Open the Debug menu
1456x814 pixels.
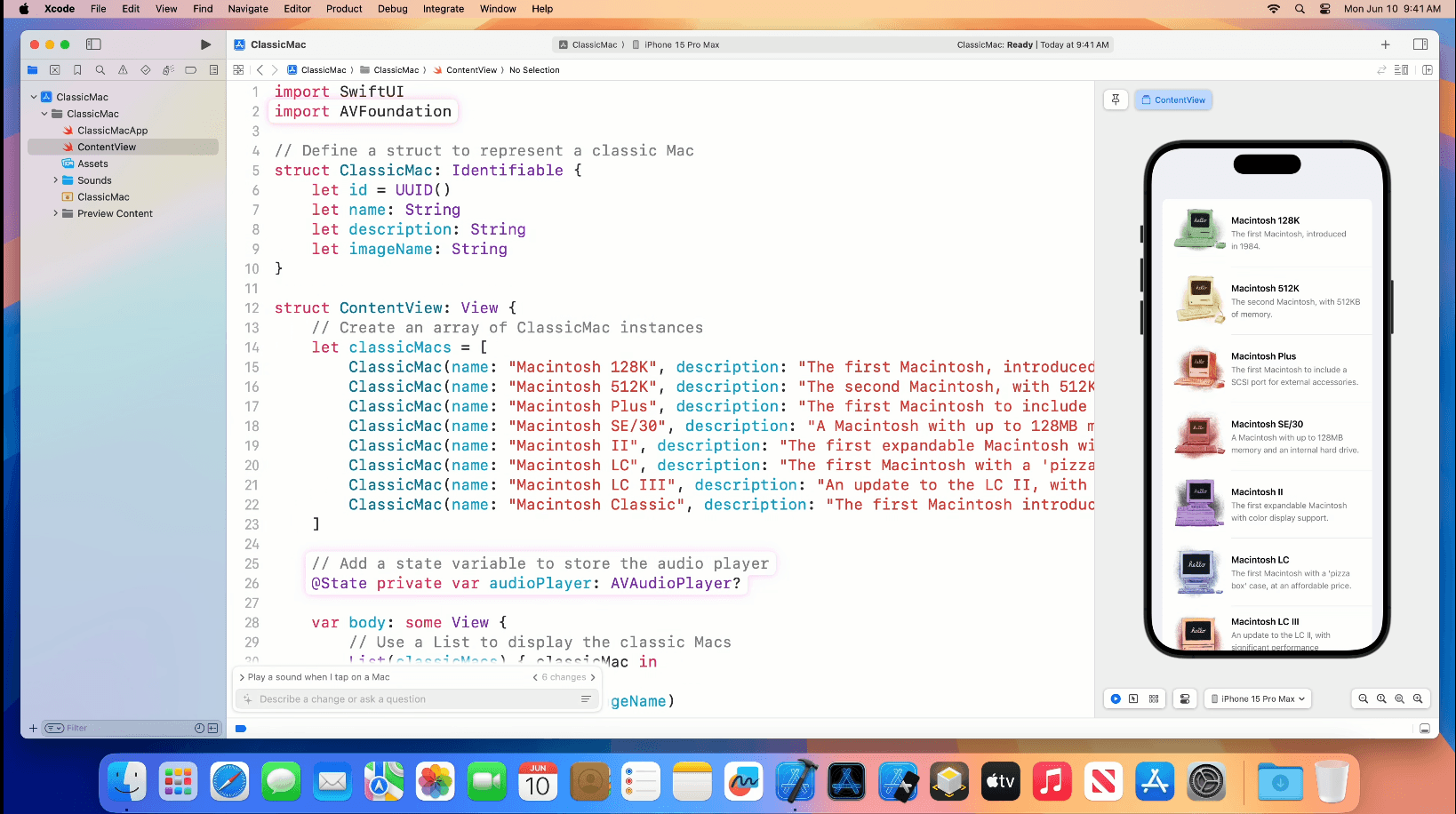pyautogui.click(x=392, y=9)
